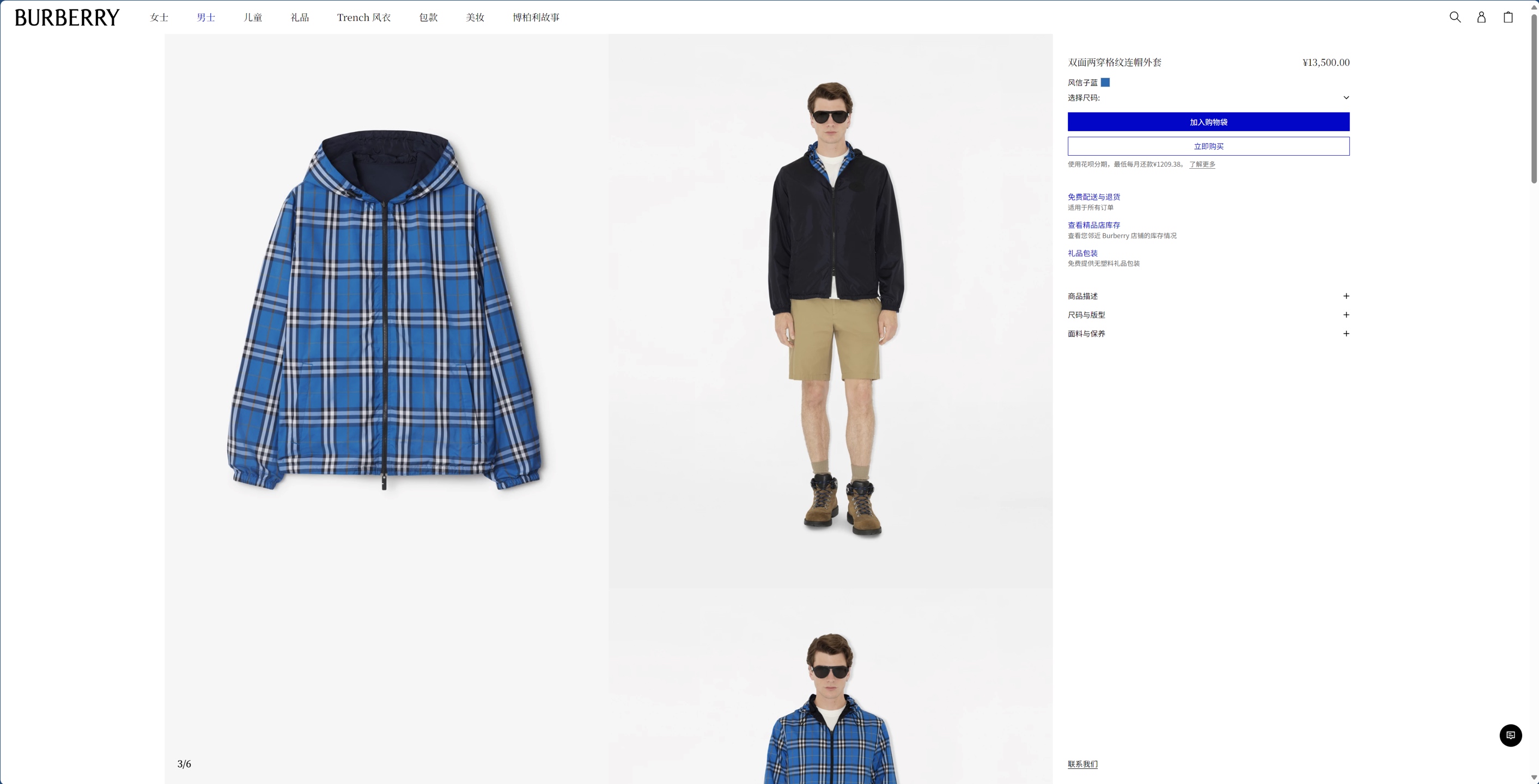Open the 选择尺码 size dropdown
The image size is (1539, 784).
[1208, 98]
